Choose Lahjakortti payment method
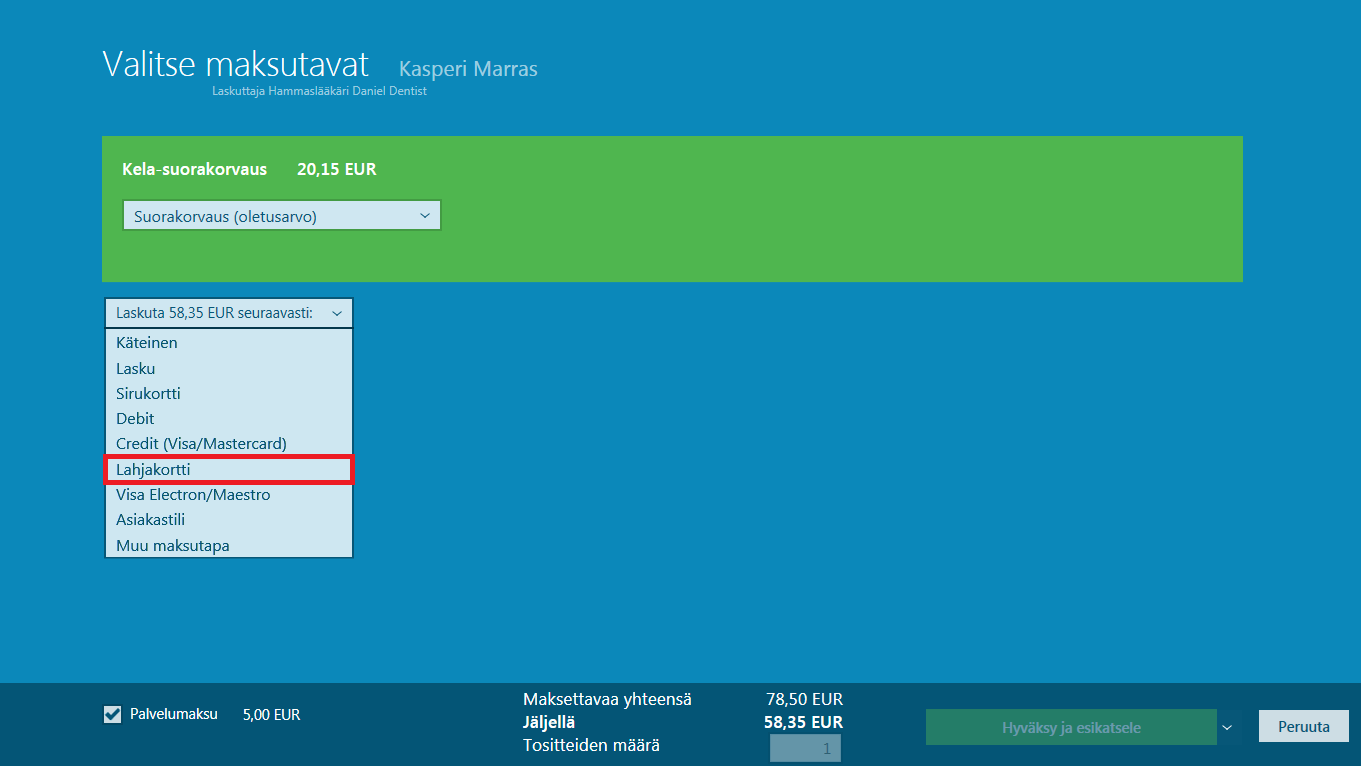1361x766 pixels. 228,469
